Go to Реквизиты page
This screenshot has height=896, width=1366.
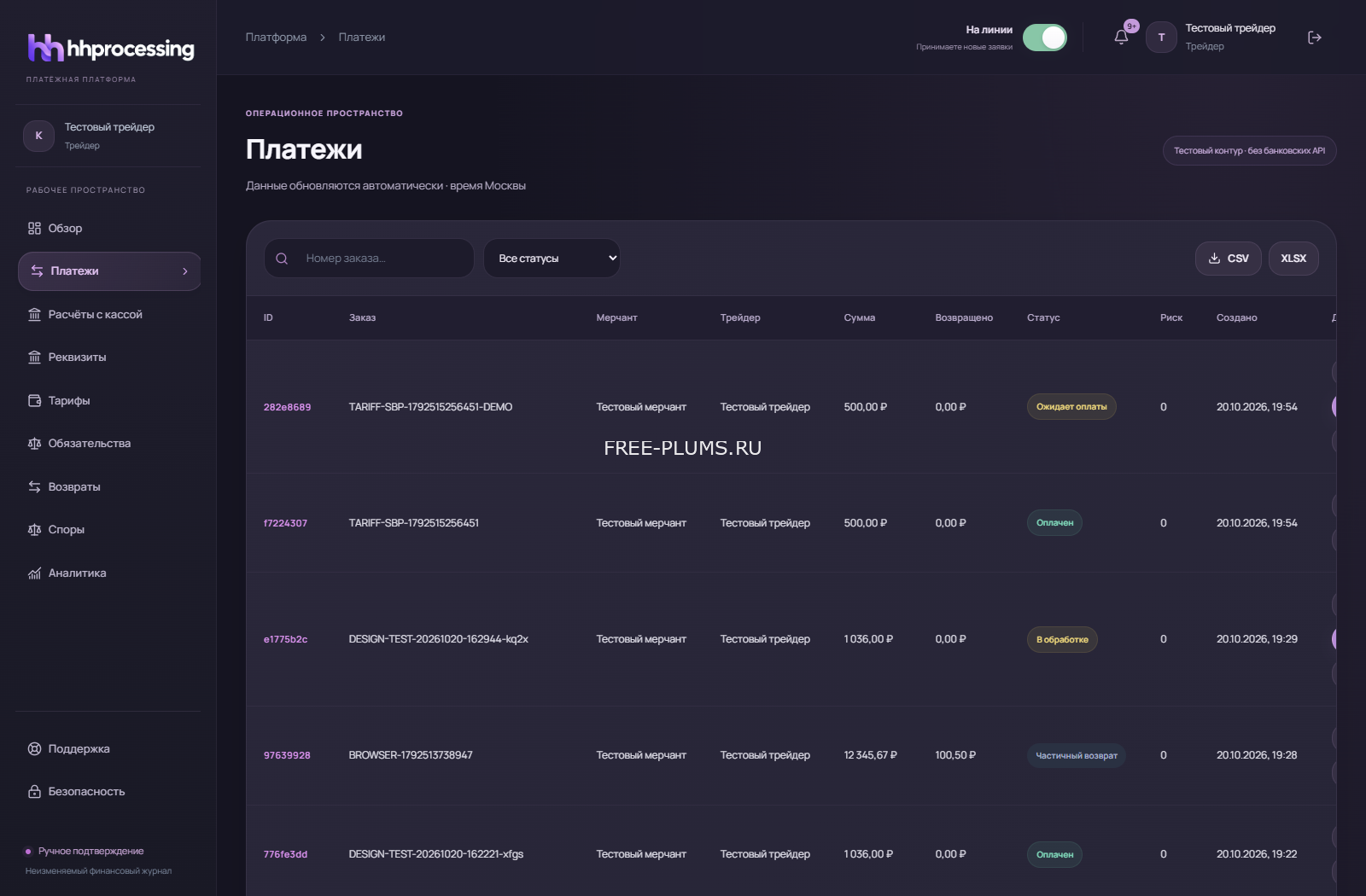(x=108, y=357)
